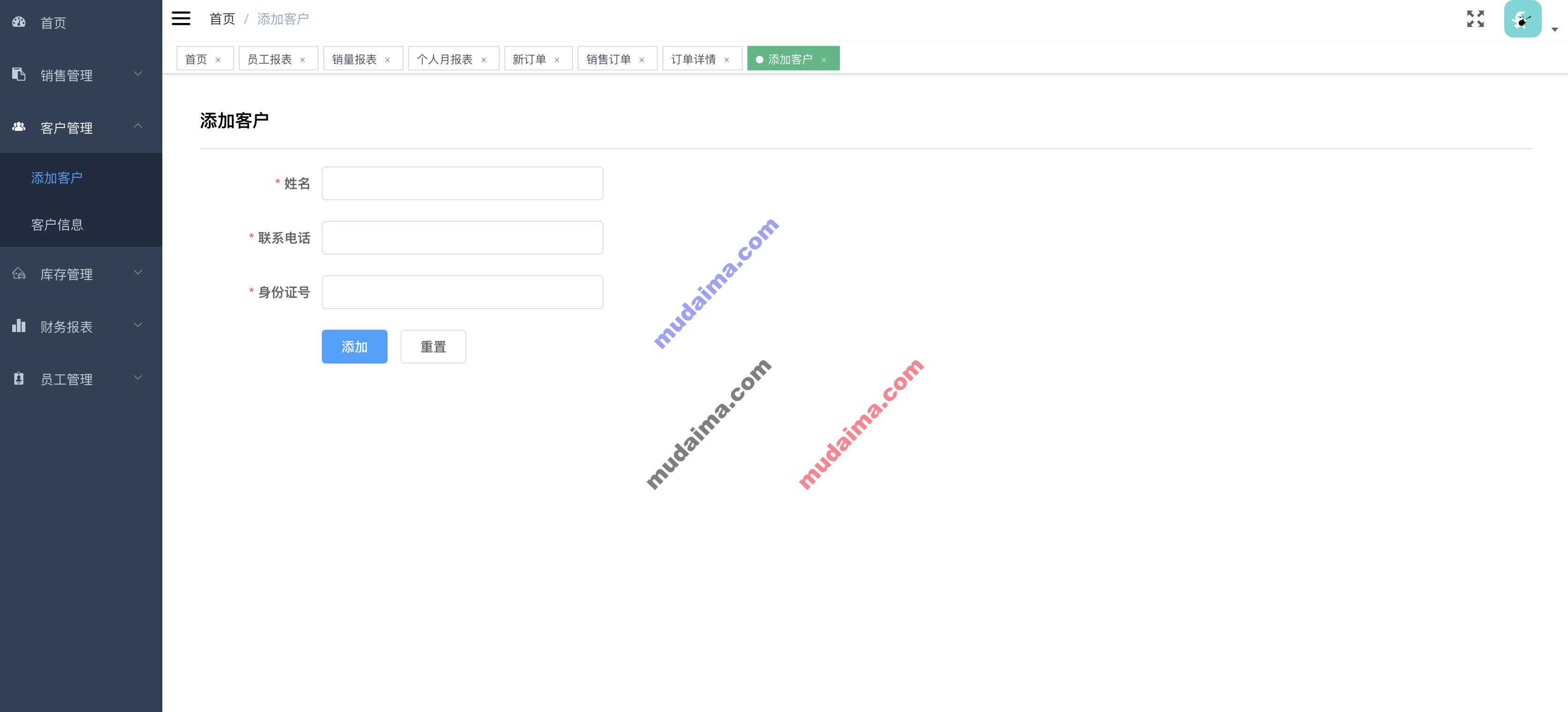Expand the 销售管理 menu chevron
The height and width of the screenshot is (712, 1568).
click(x=137, y=74)
